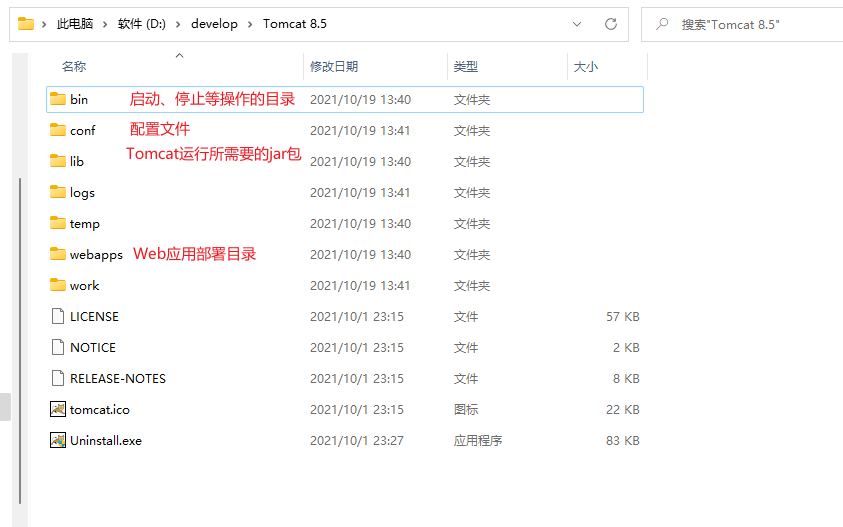The width and height of the screenshot is (843, 527).
Task: Sort files by 类型 column
Action: [x=466, y=66]
